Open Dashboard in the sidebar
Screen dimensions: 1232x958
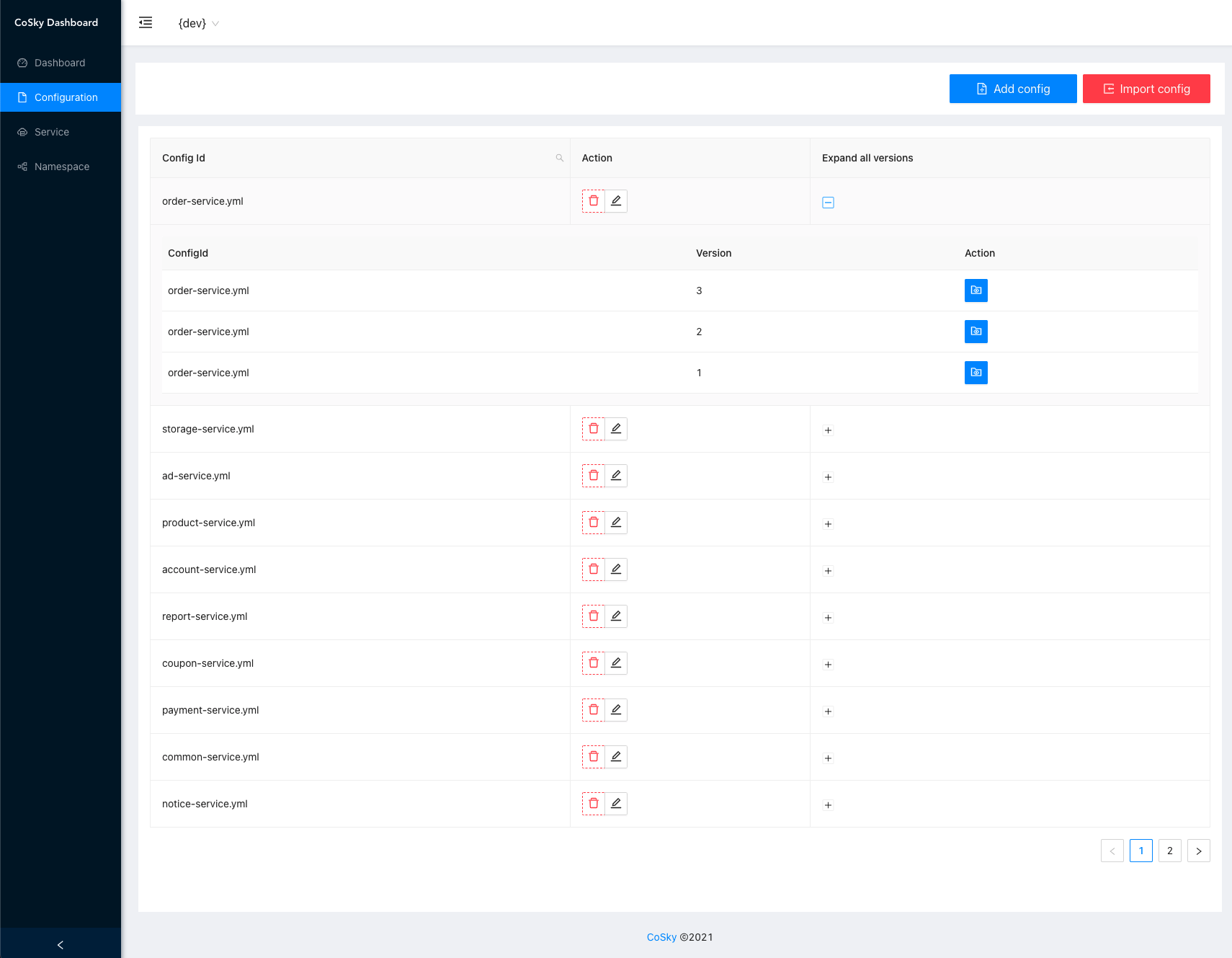[61, 63]
